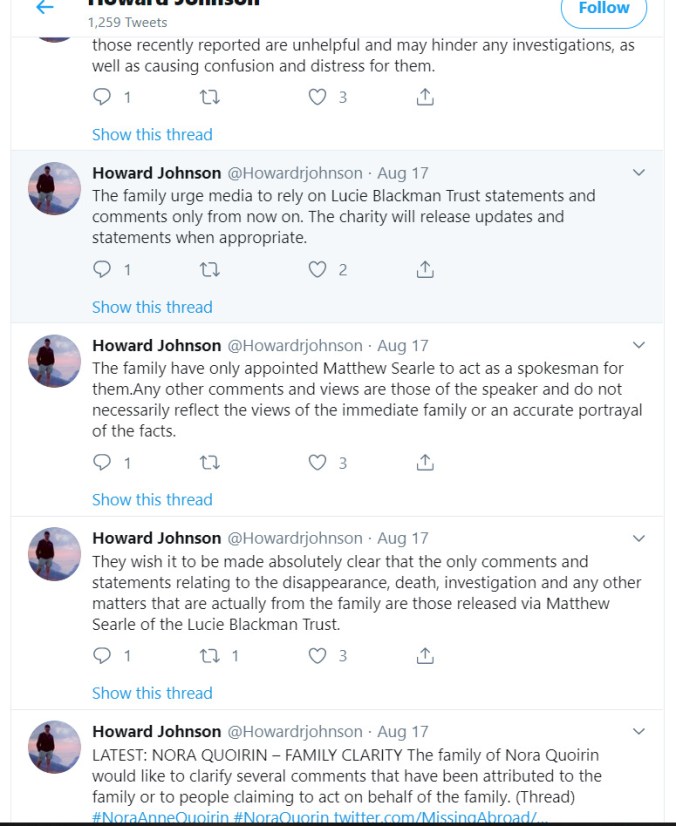Like the 'absolutely clear' statements tweet

tap(317, 656)
